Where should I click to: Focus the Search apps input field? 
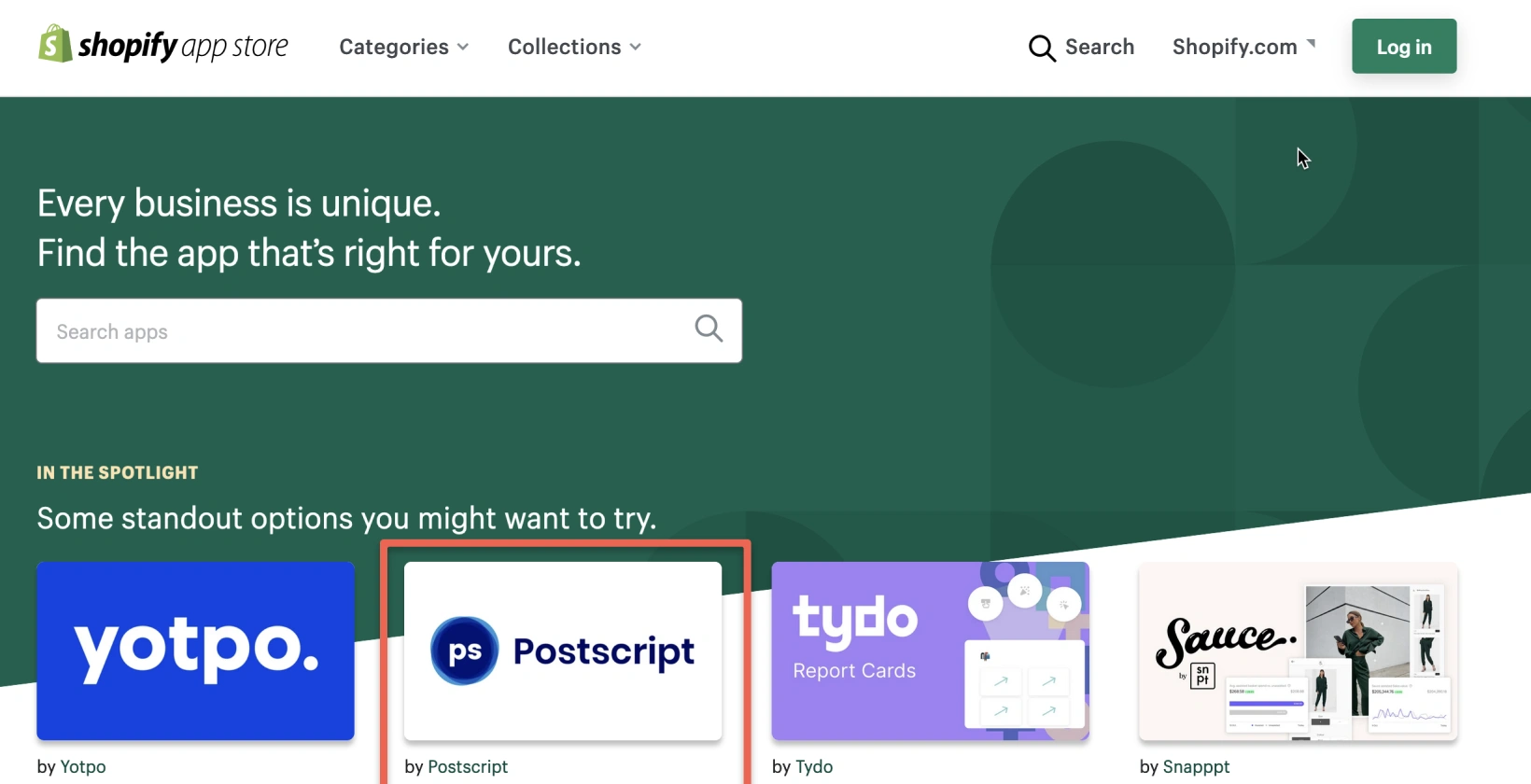[389, 330]
